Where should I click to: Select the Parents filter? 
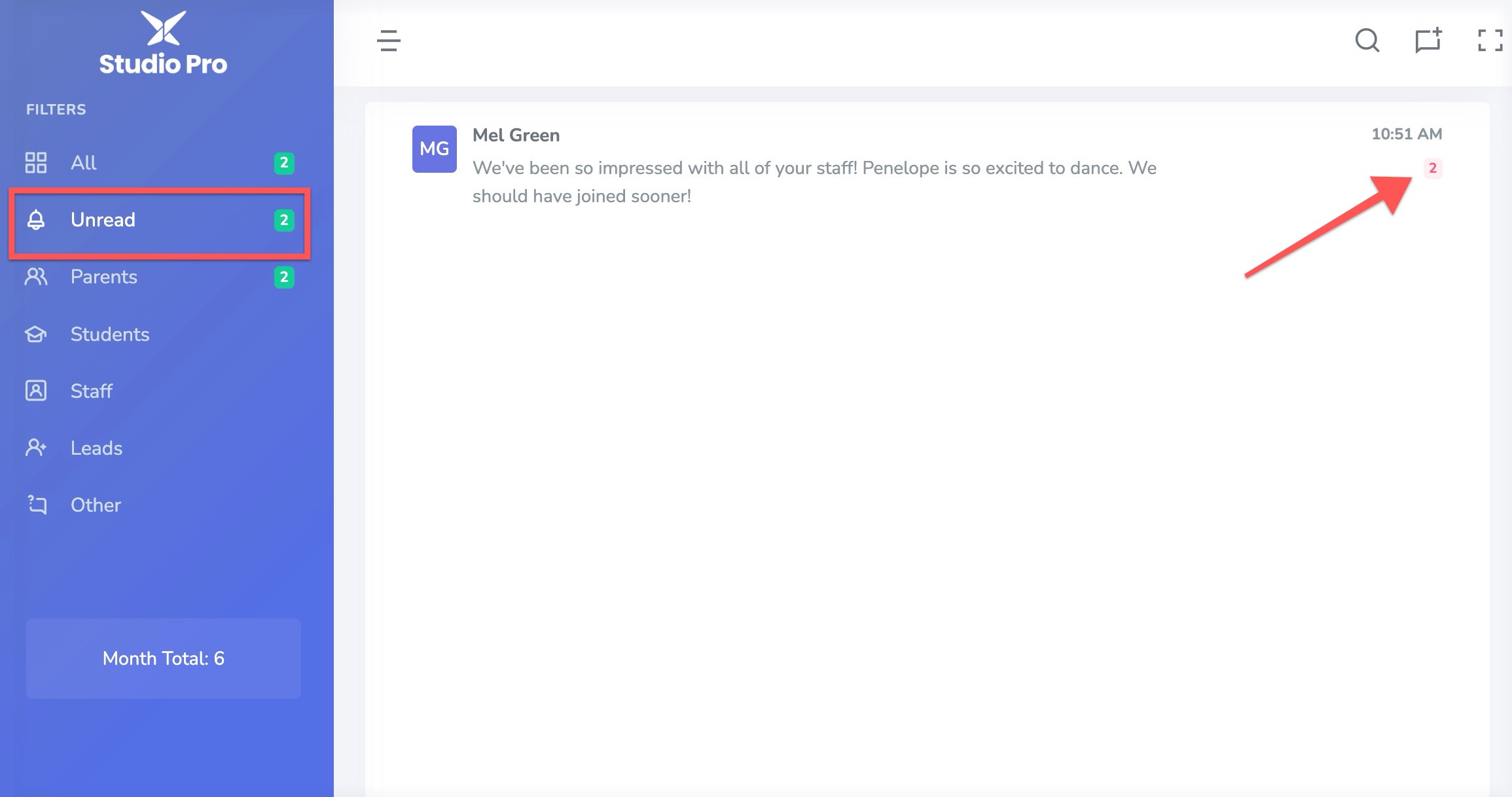tap(160, 277)
